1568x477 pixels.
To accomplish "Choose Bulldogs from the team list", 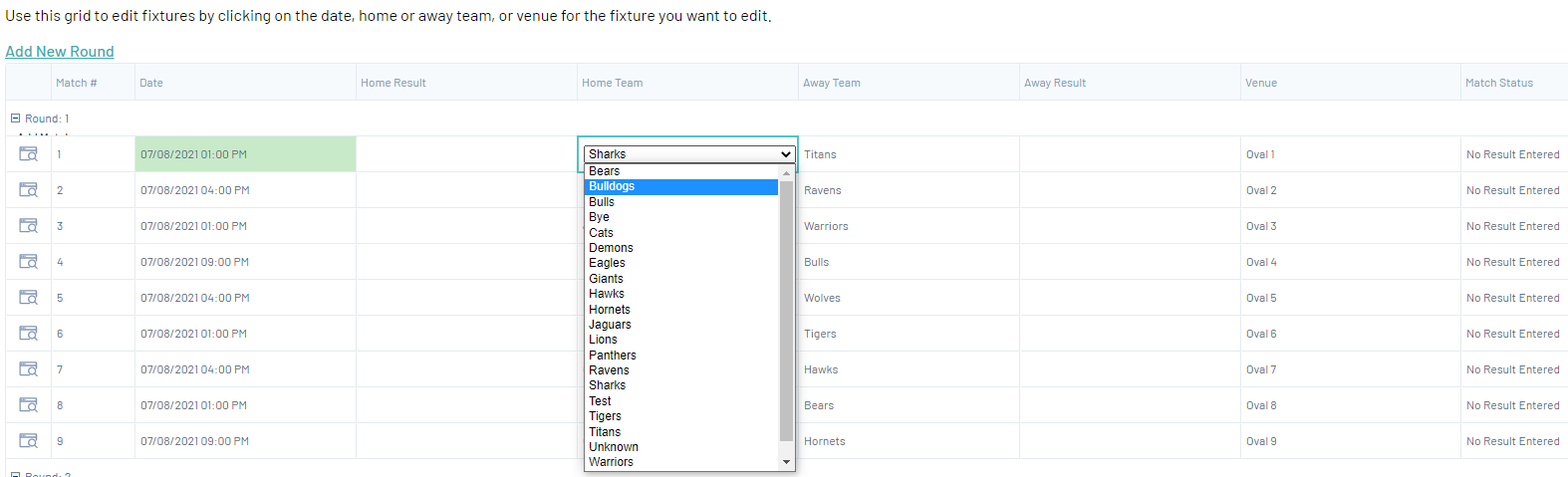I will 612,186.
